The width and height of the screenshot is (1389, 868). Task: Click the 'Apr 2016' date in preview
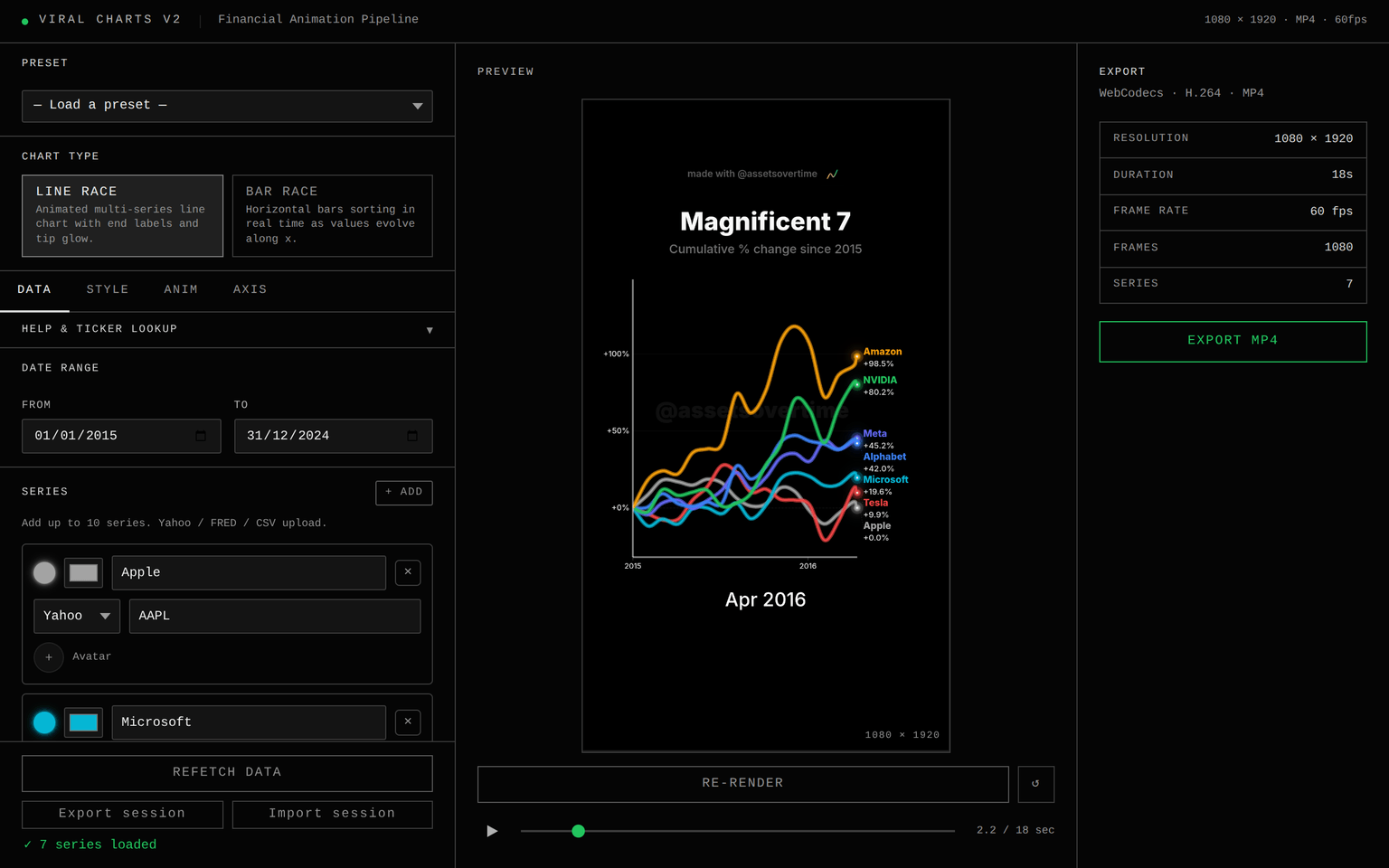(x=765, y=600)
